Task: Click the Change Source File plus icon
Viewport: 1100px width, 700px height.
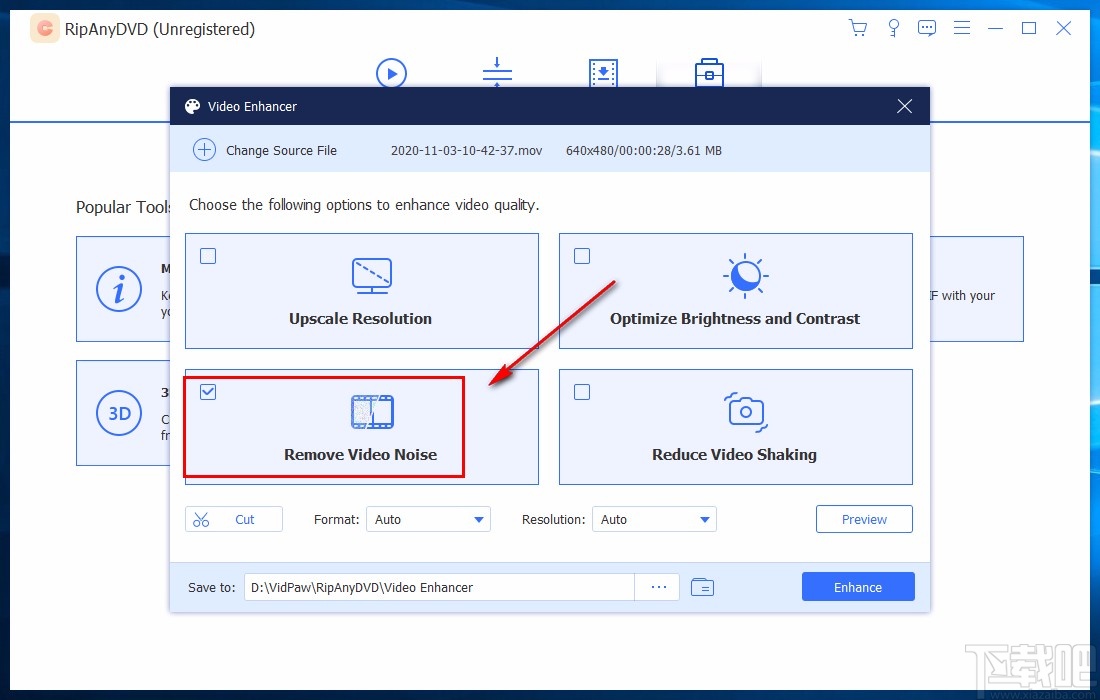Action: click(204, 150)
